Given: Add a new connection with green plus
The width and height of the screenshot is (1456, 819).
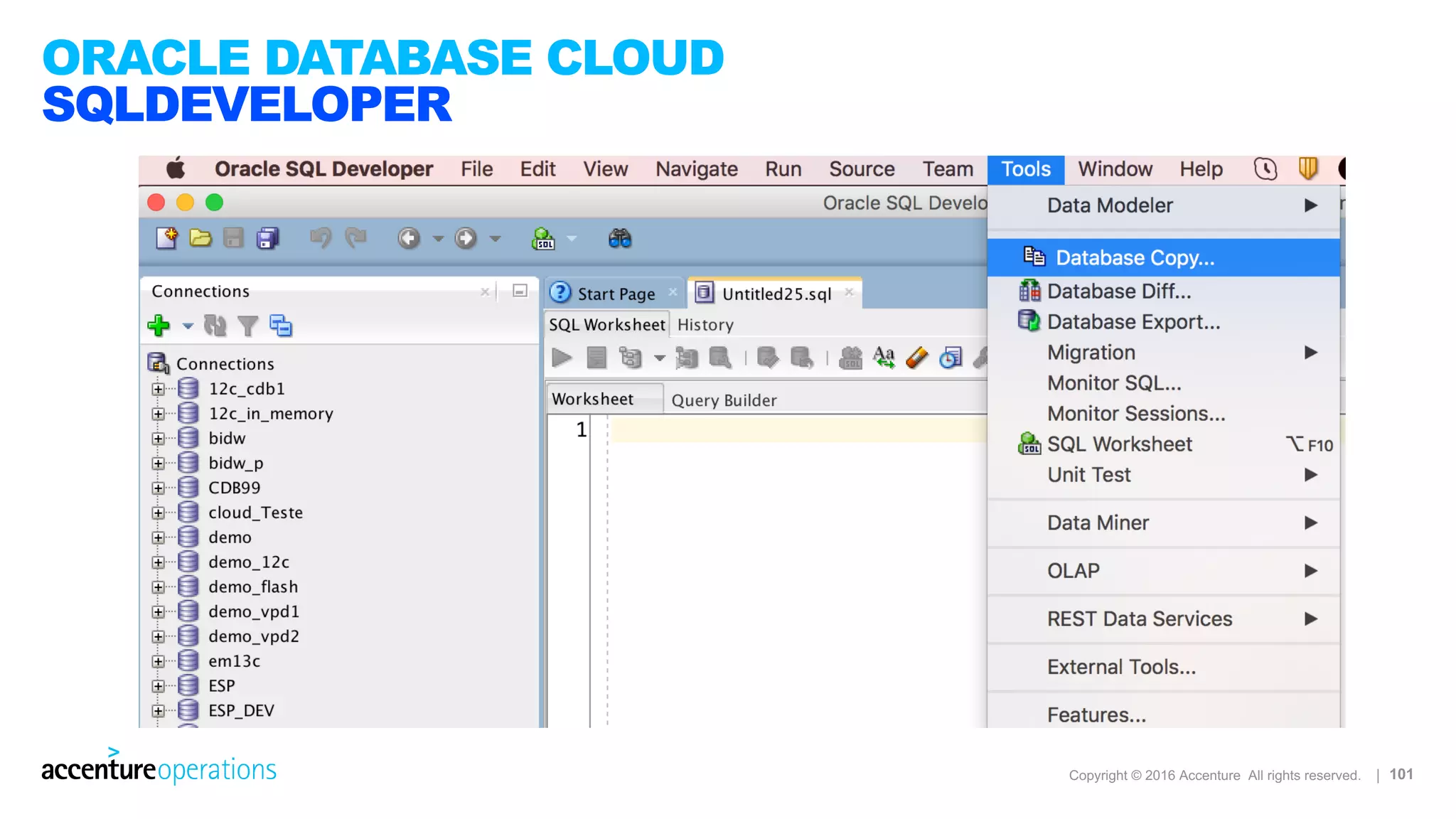Looking at the screenshot, I should click(159, 326).
